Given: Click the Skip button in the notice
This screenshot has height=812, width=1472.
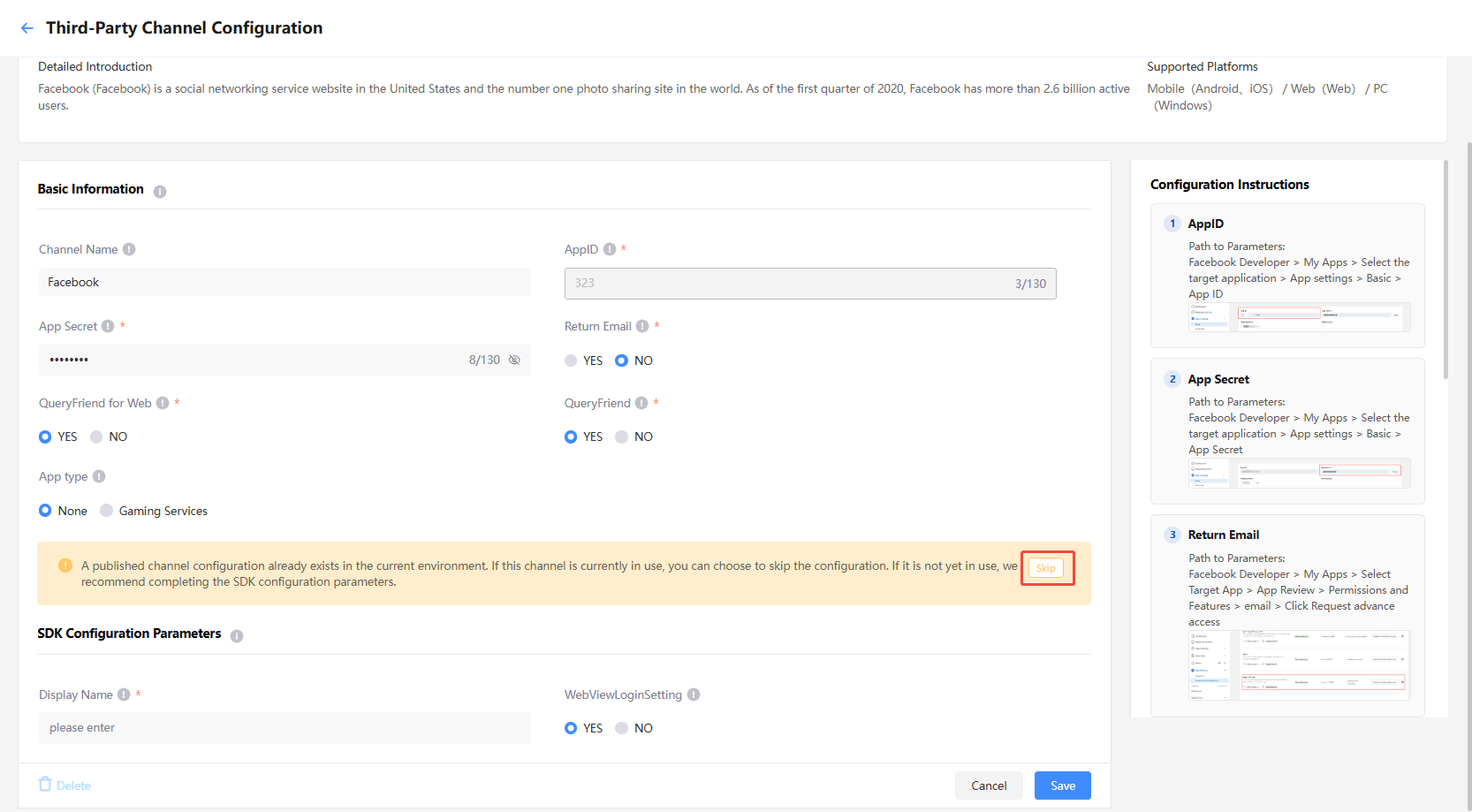Looking at the screenshot, I should [1046, 568].
